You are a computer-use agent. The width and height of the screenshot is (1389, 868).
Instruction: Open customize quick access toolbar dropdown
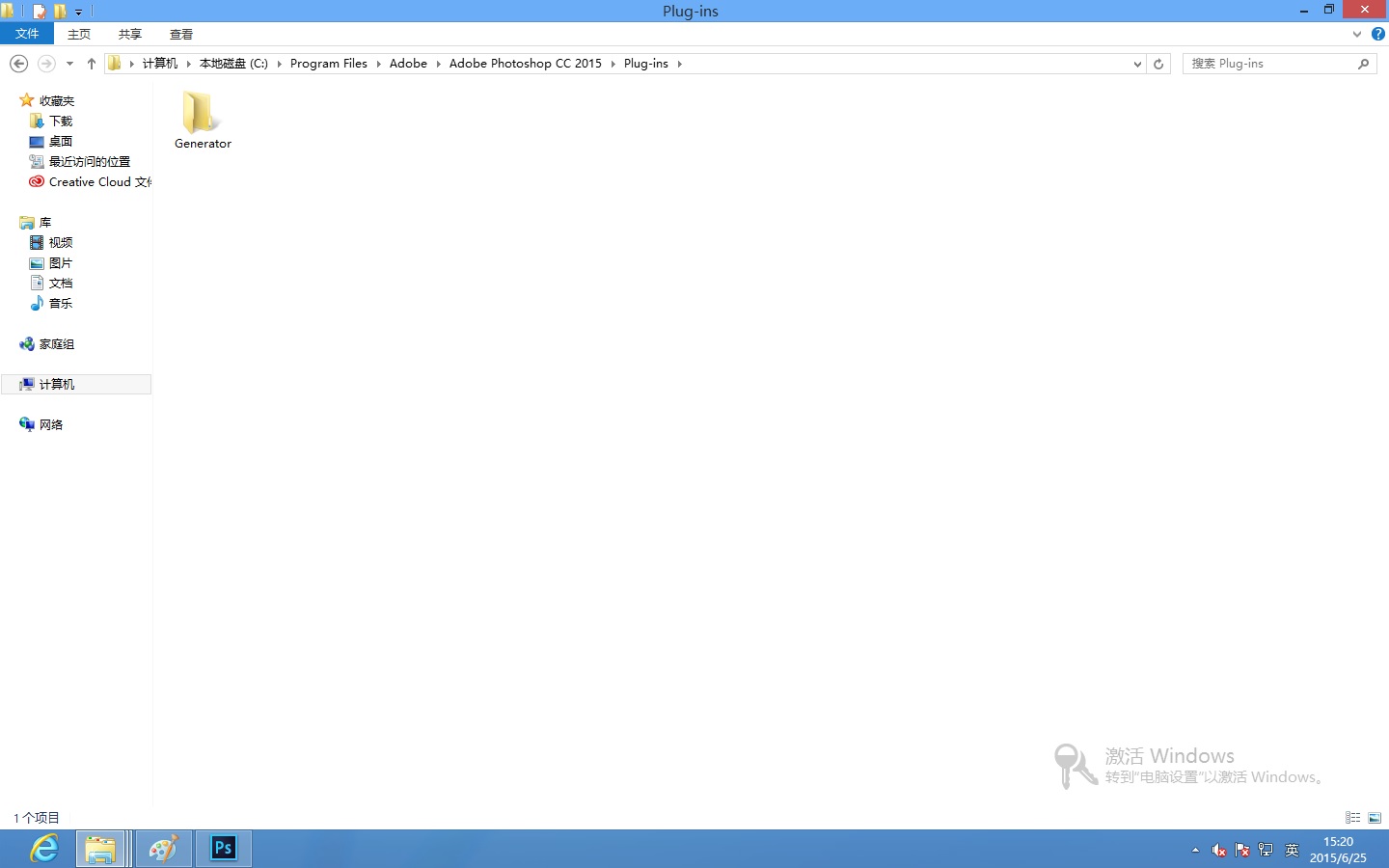pyautogui.click(x=79, y=13)
